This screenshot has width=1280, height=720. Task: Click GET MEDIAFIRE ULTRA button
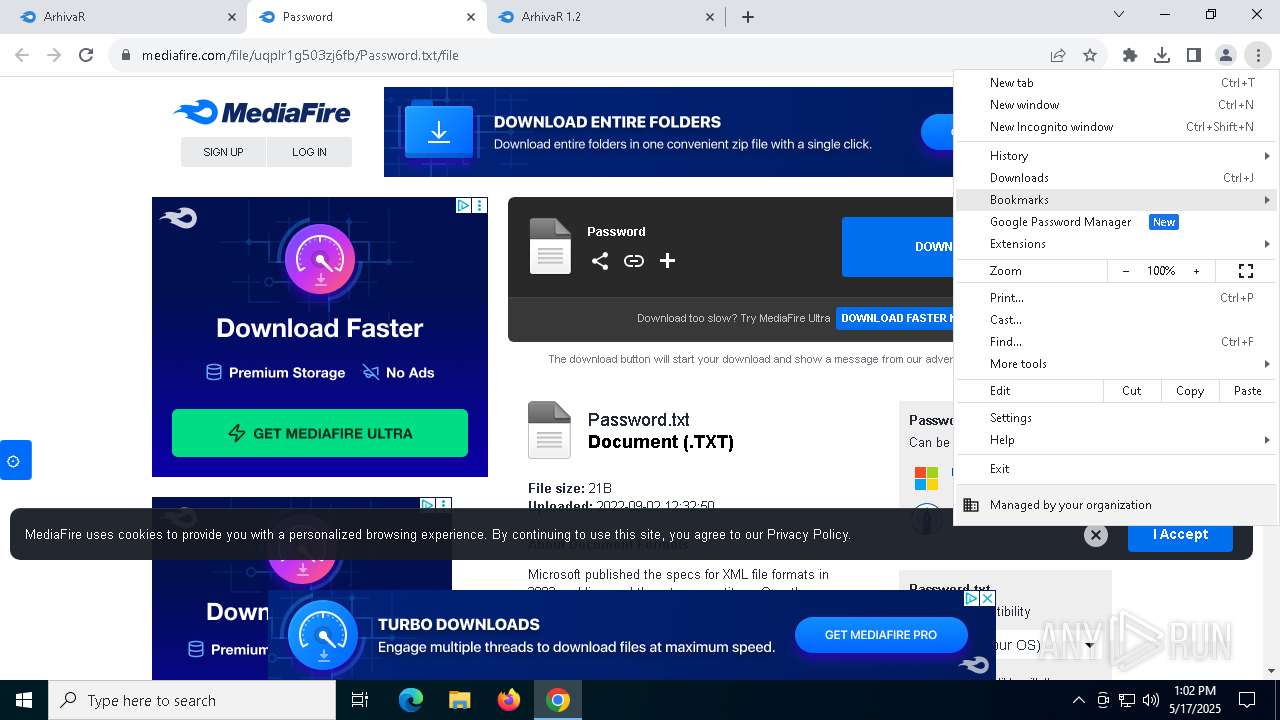[x=320, y=433]
